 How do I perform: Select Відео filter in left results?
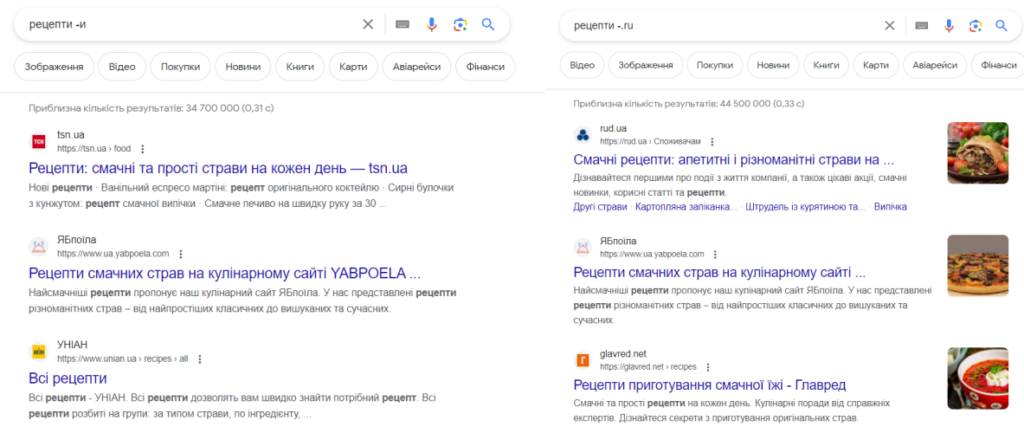(x=122, y=67)
